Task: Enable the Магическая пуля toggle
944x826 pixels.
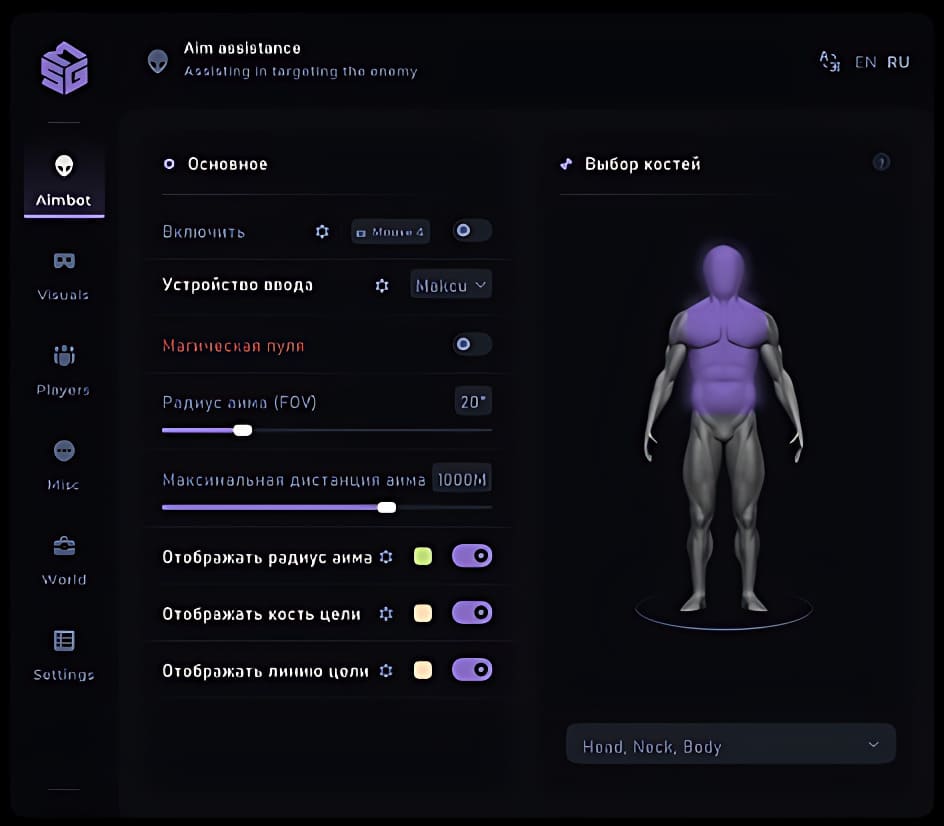Action: [x=471, y=345]
